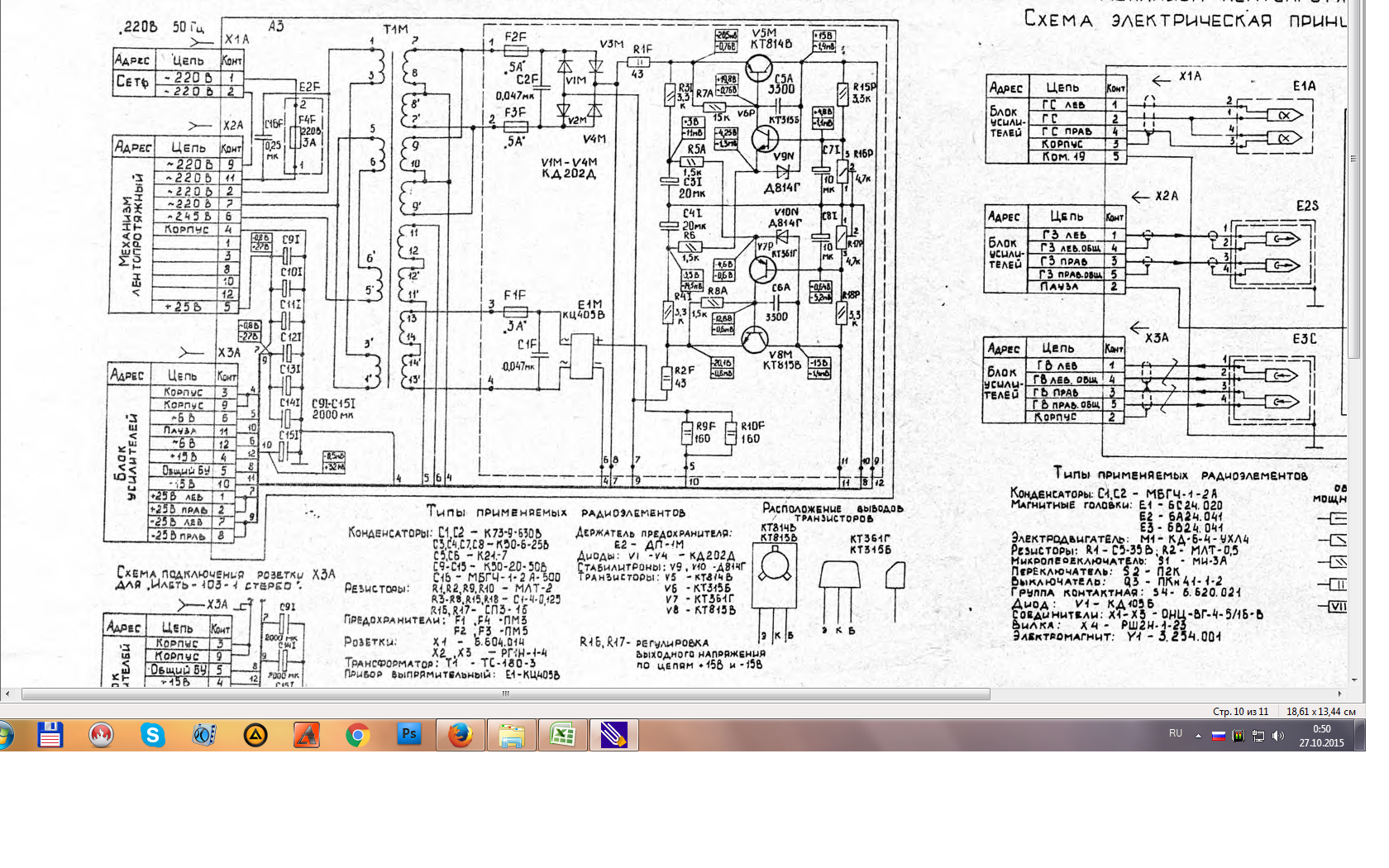The image size is (1389, 868).
Task: Click the E3C head label
Action: pyautogui.click(x=1304, y=339)
